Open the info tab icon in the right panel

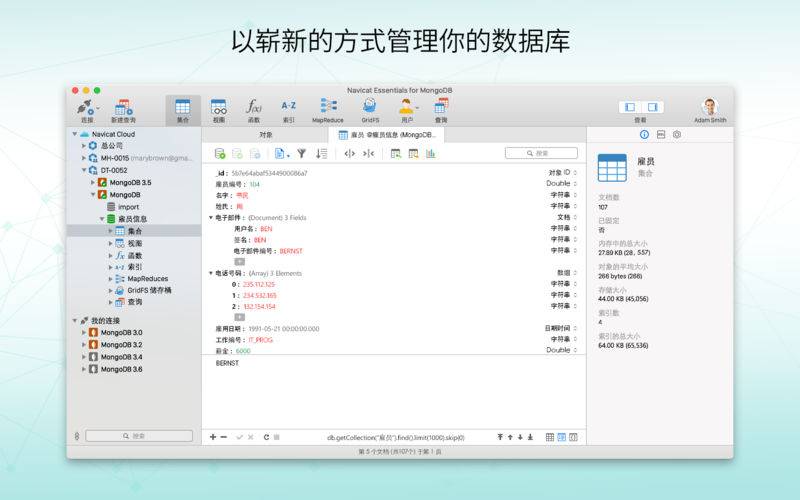coord(644,135)
